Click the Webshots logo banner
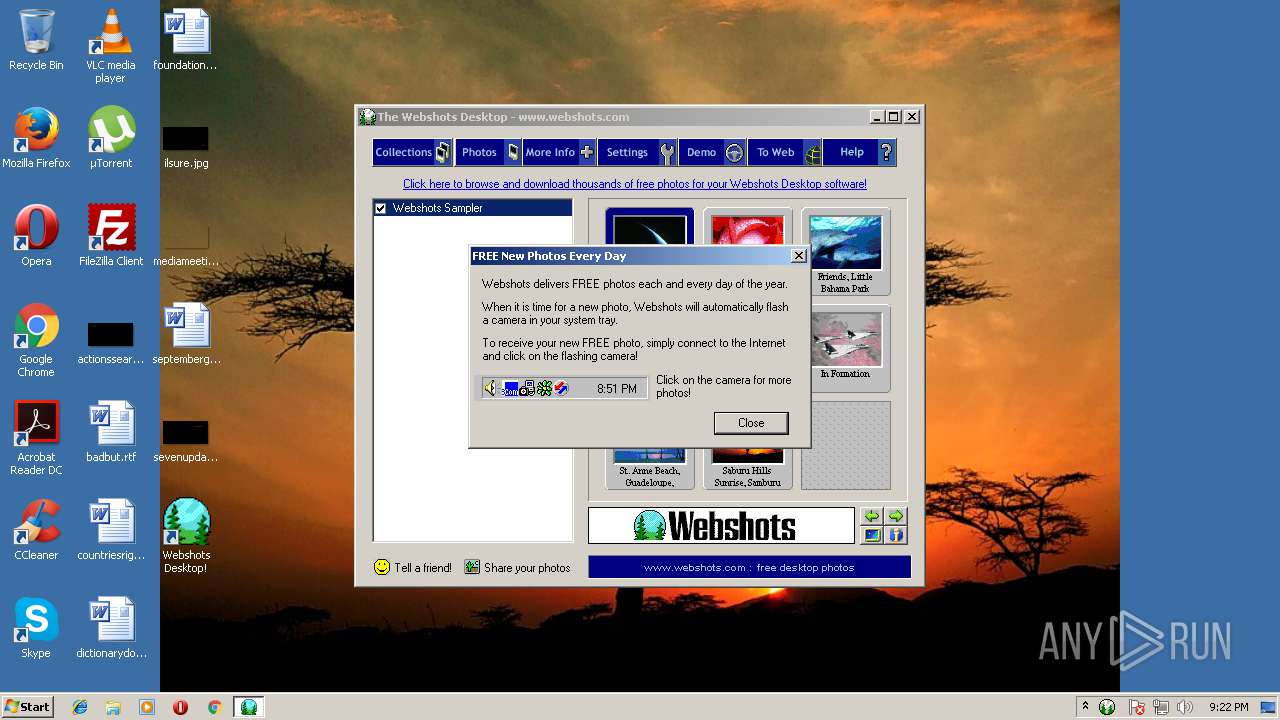Viewport: 1280px width, 720px height. (x=721, y=525)
